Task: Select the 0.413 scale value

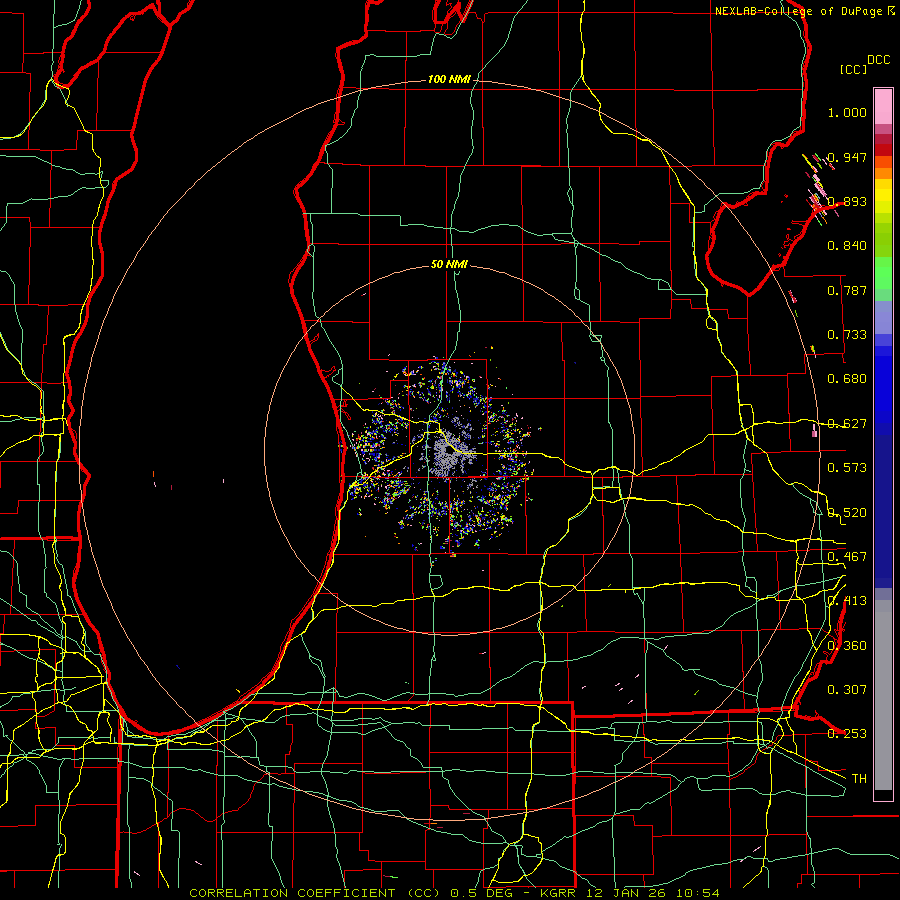Action: click(x=847, y=601)
